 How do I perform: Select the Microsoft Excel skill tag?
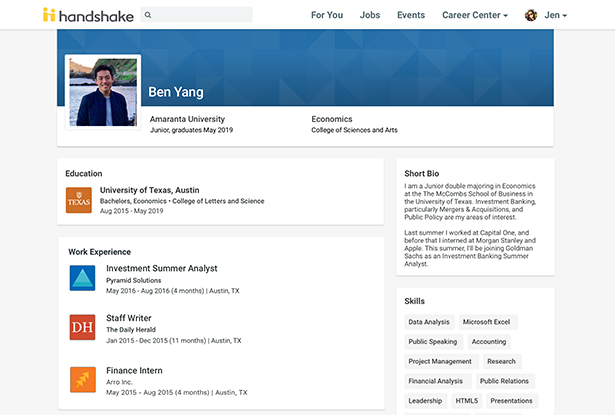(486, 322)
